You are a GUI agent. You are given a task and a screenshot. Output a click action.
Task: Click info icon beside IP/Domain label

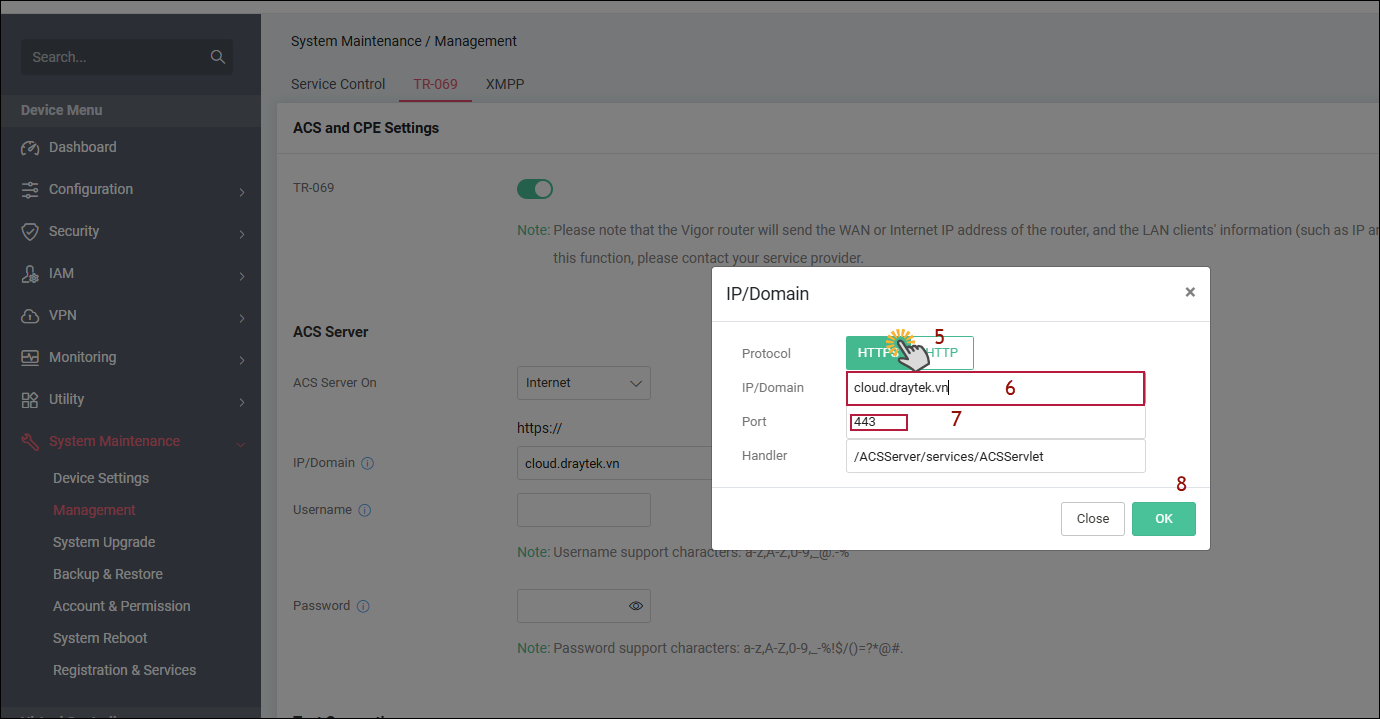367,464
